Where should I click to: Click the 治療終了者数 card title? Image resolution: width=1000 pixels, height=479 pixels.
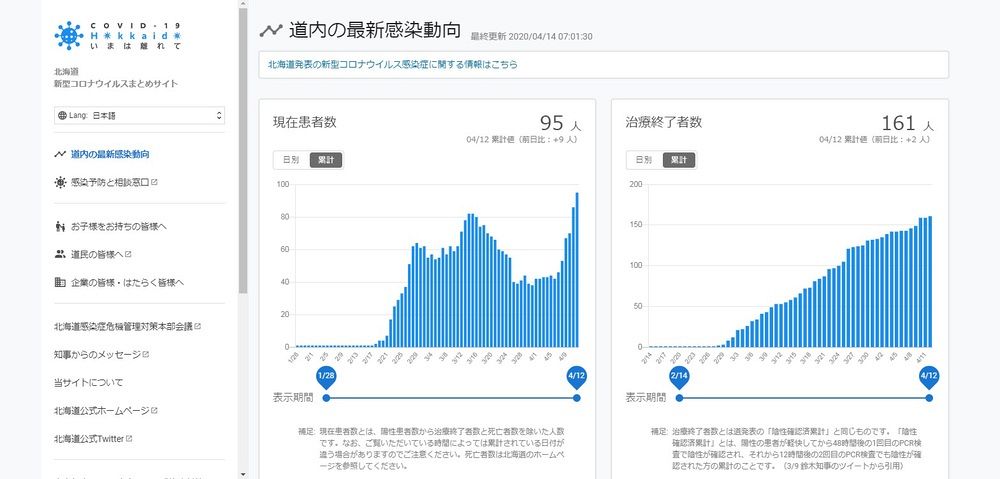[664, 122]
